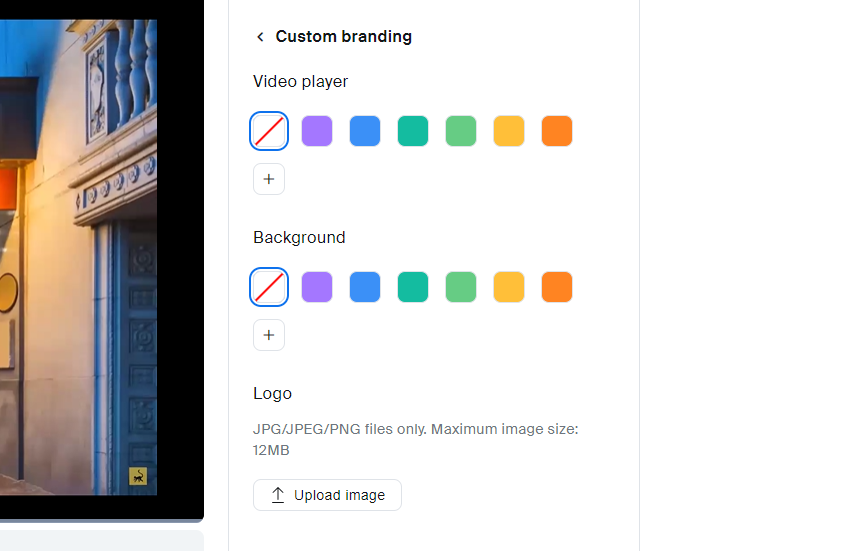
Task: Click the video preview image
Action: pyautogui.click(x=78, y=257)
